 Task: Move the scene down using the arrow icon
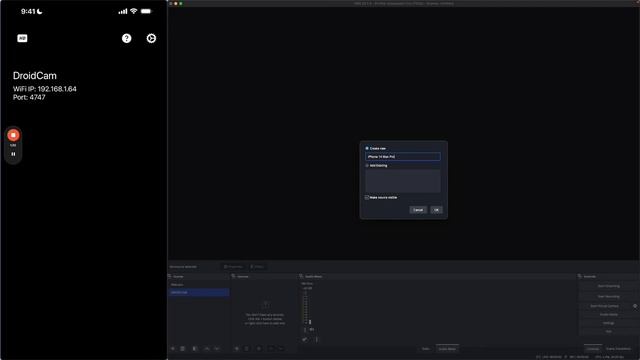point(217,349)
